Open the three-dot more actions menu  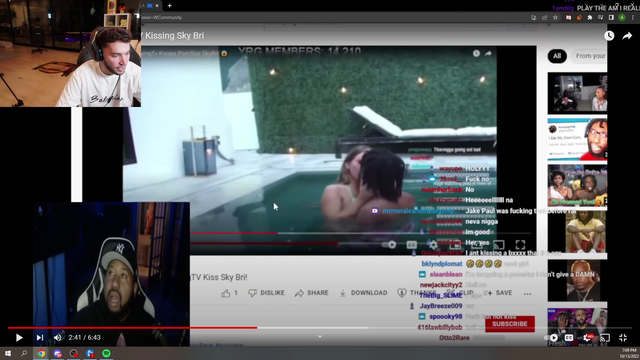[527, 293]
